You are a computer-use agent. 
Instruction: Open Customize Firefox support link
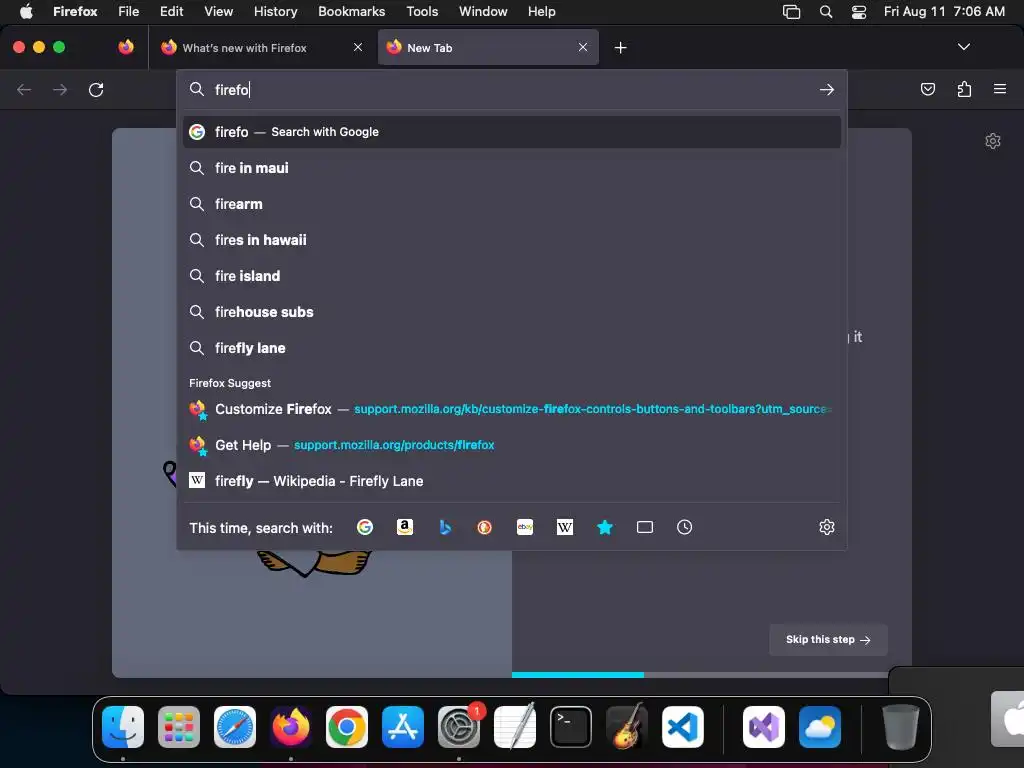512,409
